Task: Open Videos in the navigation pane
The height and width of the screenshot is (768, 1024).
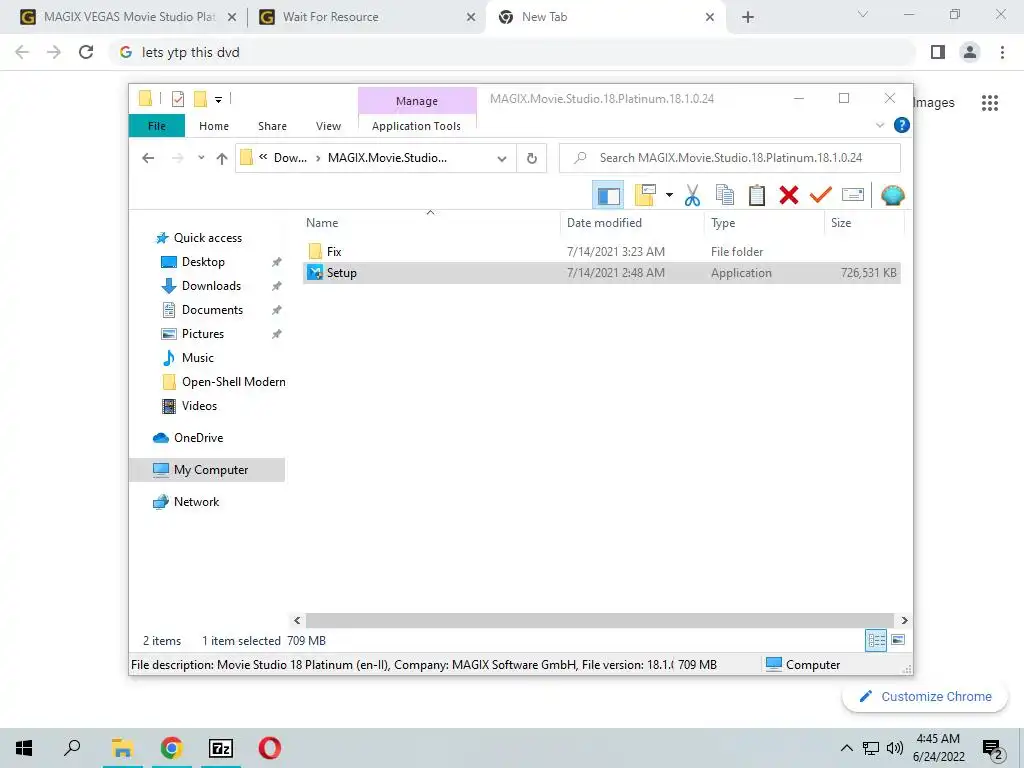Action: point(199,406)
